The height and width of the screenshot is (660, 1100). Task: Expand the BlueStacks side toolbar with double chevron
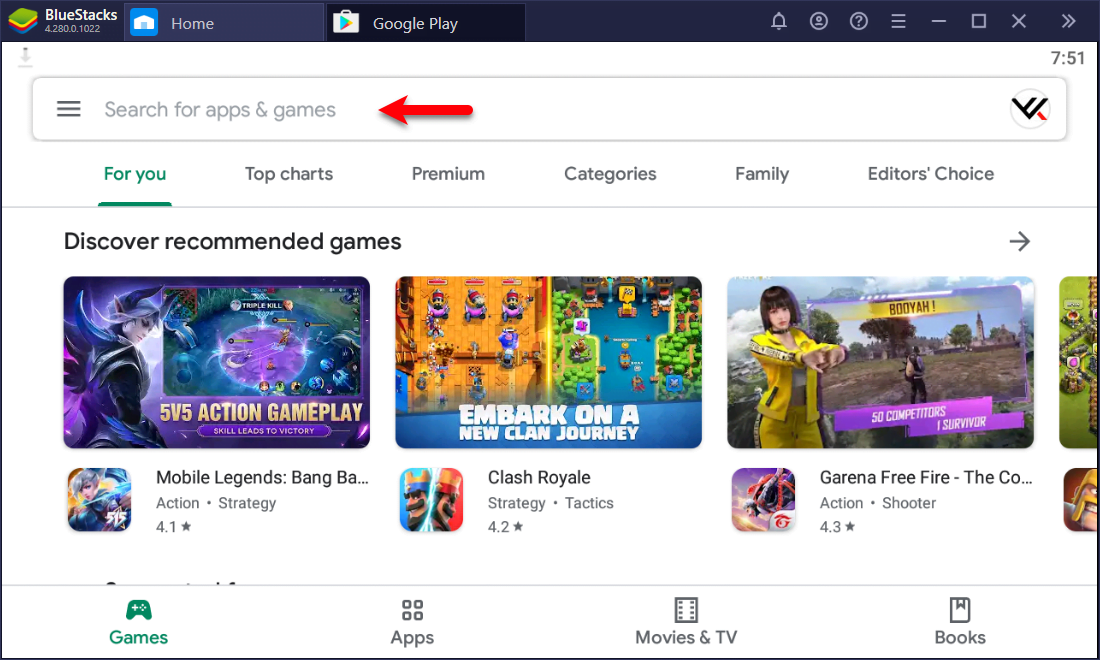[1068, 22]
